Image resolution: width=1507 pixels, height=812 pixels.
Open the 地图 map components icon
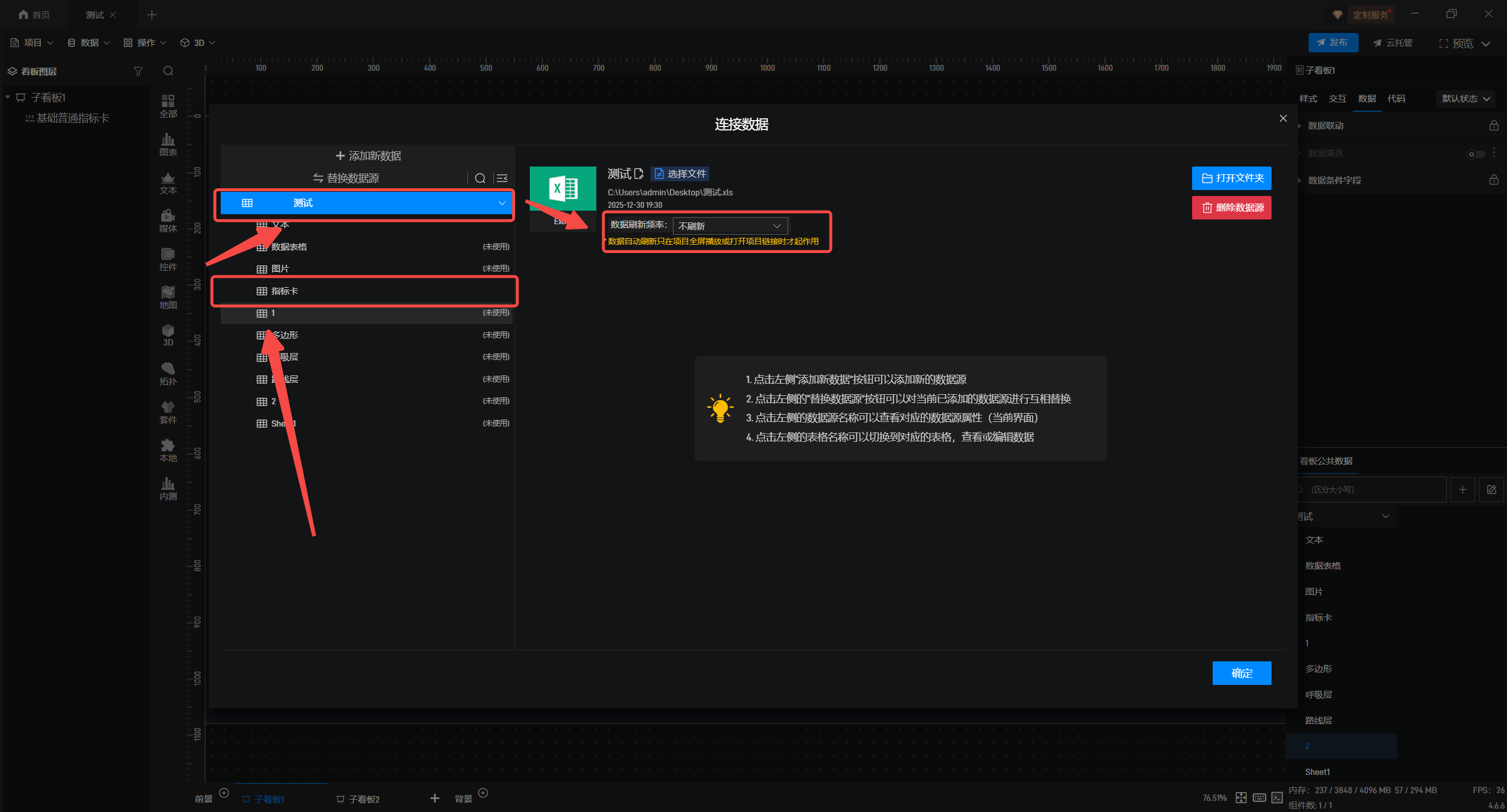[168, 297]
